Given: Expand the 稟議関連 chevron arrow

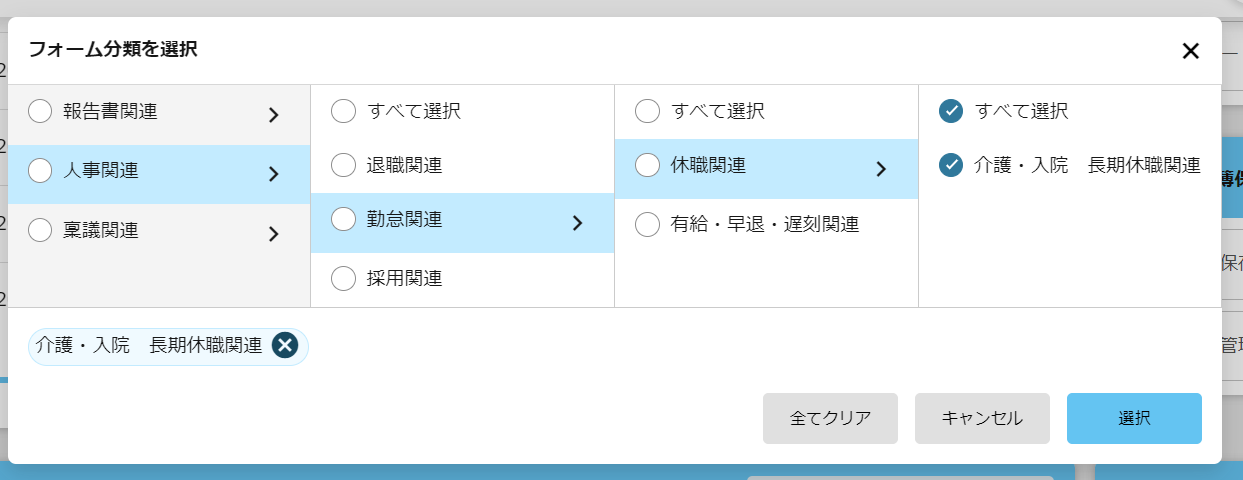Looking at the screenshot, I should 273,234.
